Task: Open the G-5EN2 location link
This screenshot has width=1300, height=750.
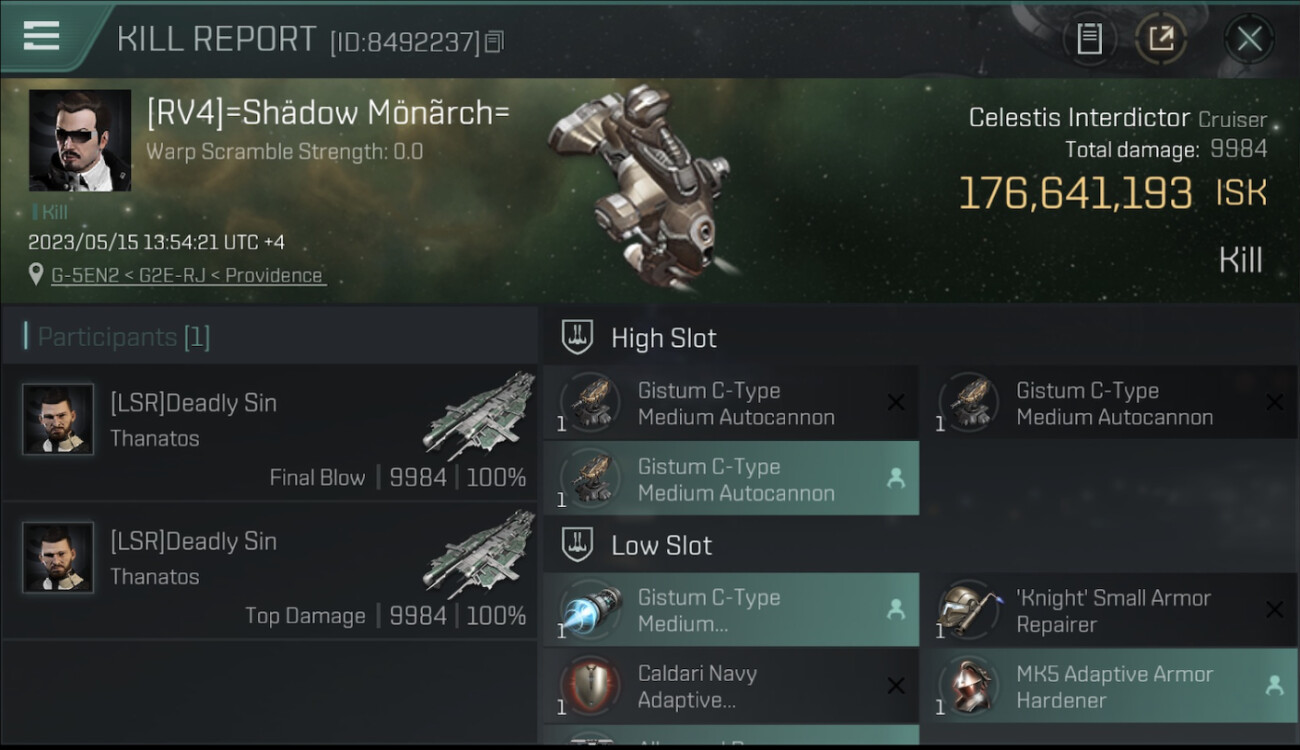Action: click(187, 275)
